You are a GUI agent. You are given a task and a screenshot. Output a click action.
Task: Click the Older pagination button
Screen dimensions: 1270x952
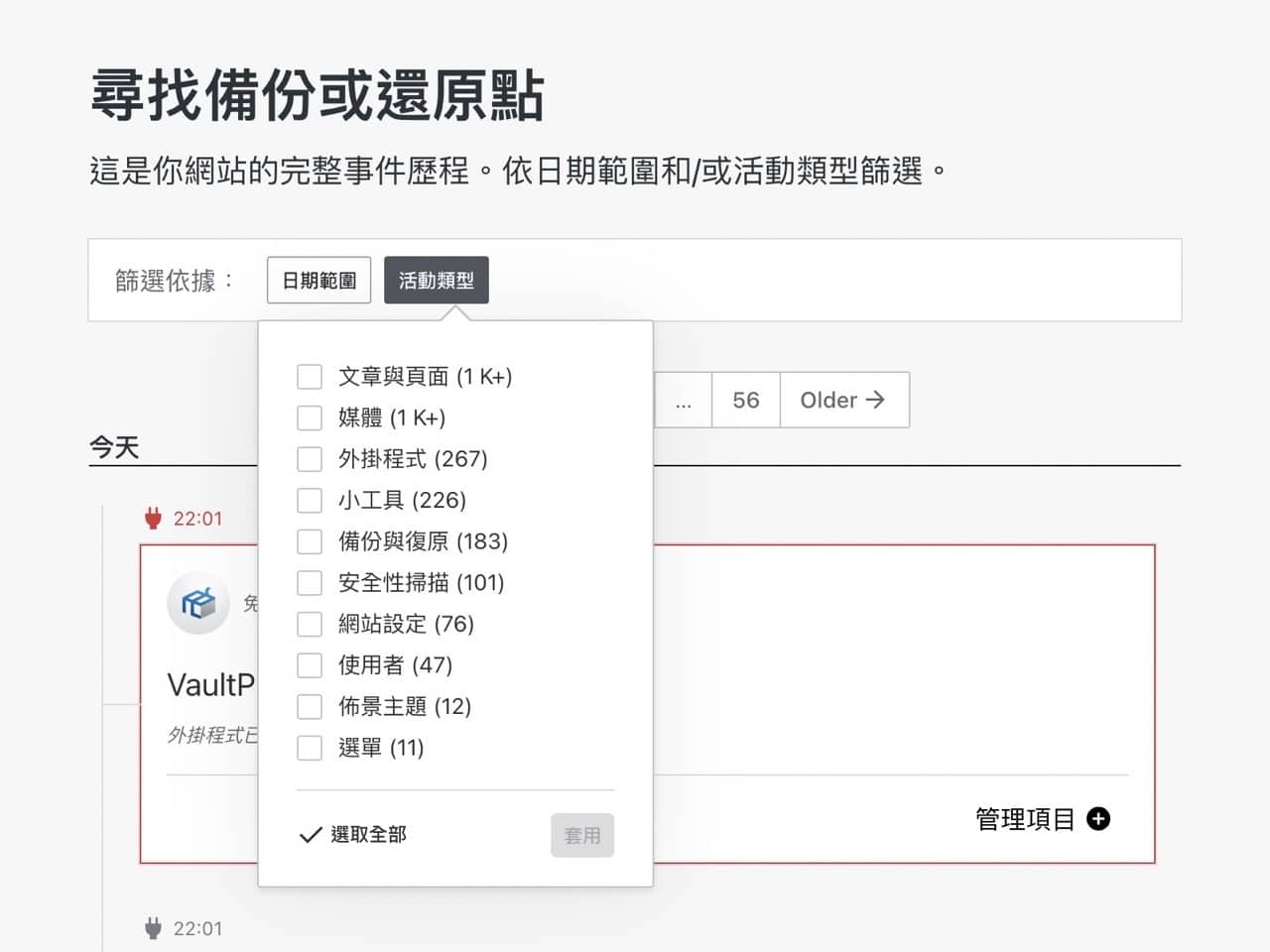point(842,400)
